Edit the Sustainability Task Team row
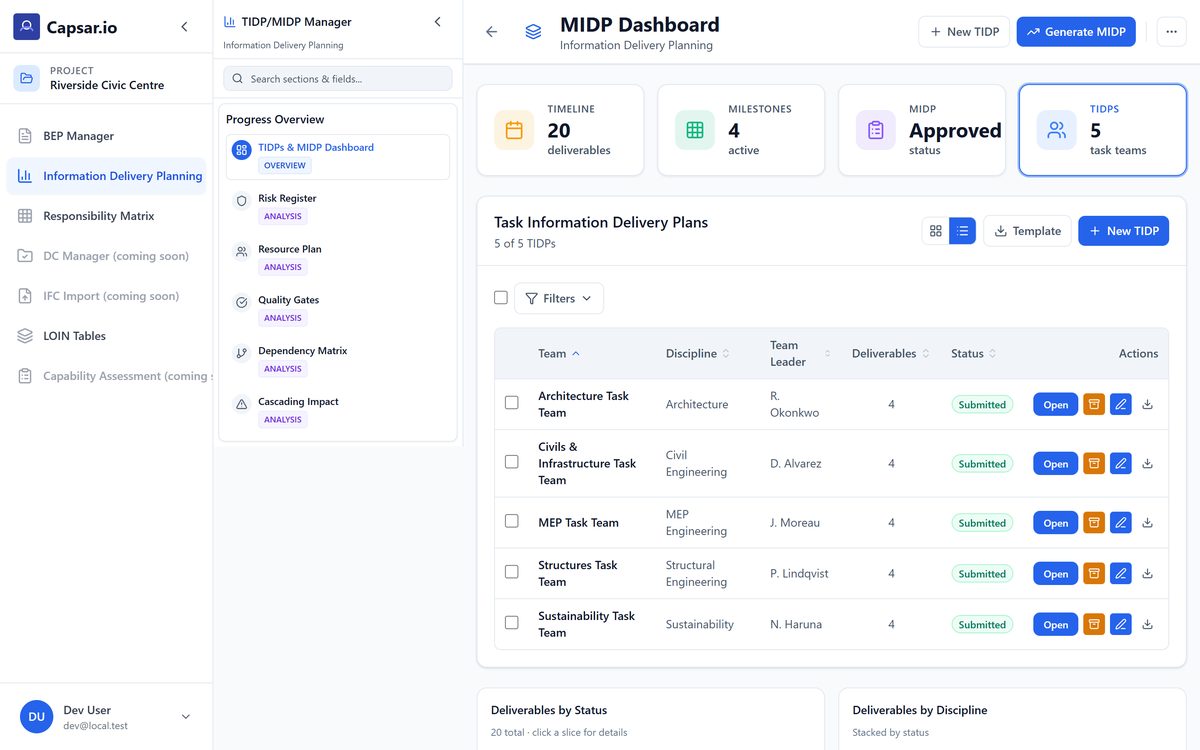This screenshot has height=750, width=1200. click(x=1121, y=624)
